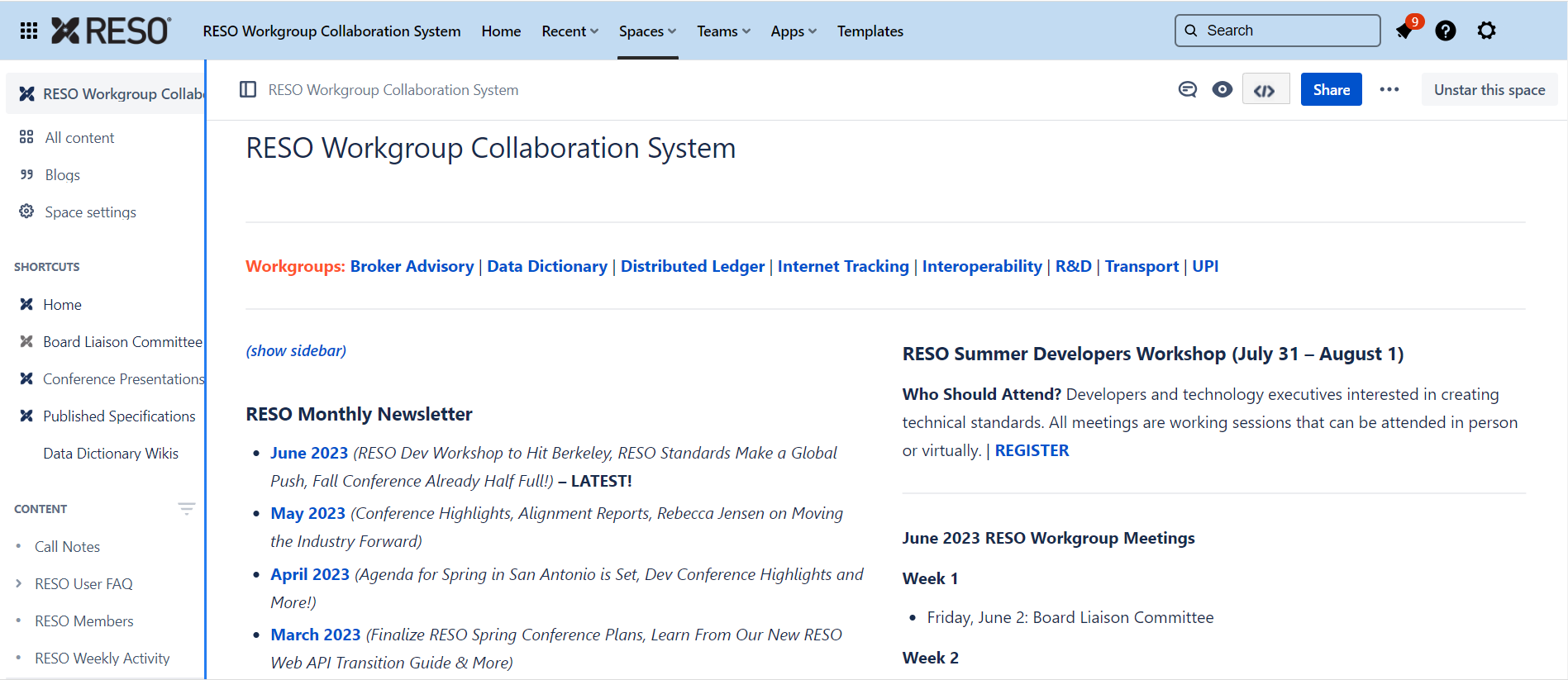This screenshot has height=680, width=1568.
Task: Open RESO User FAQ page
Action: point(83,583)
